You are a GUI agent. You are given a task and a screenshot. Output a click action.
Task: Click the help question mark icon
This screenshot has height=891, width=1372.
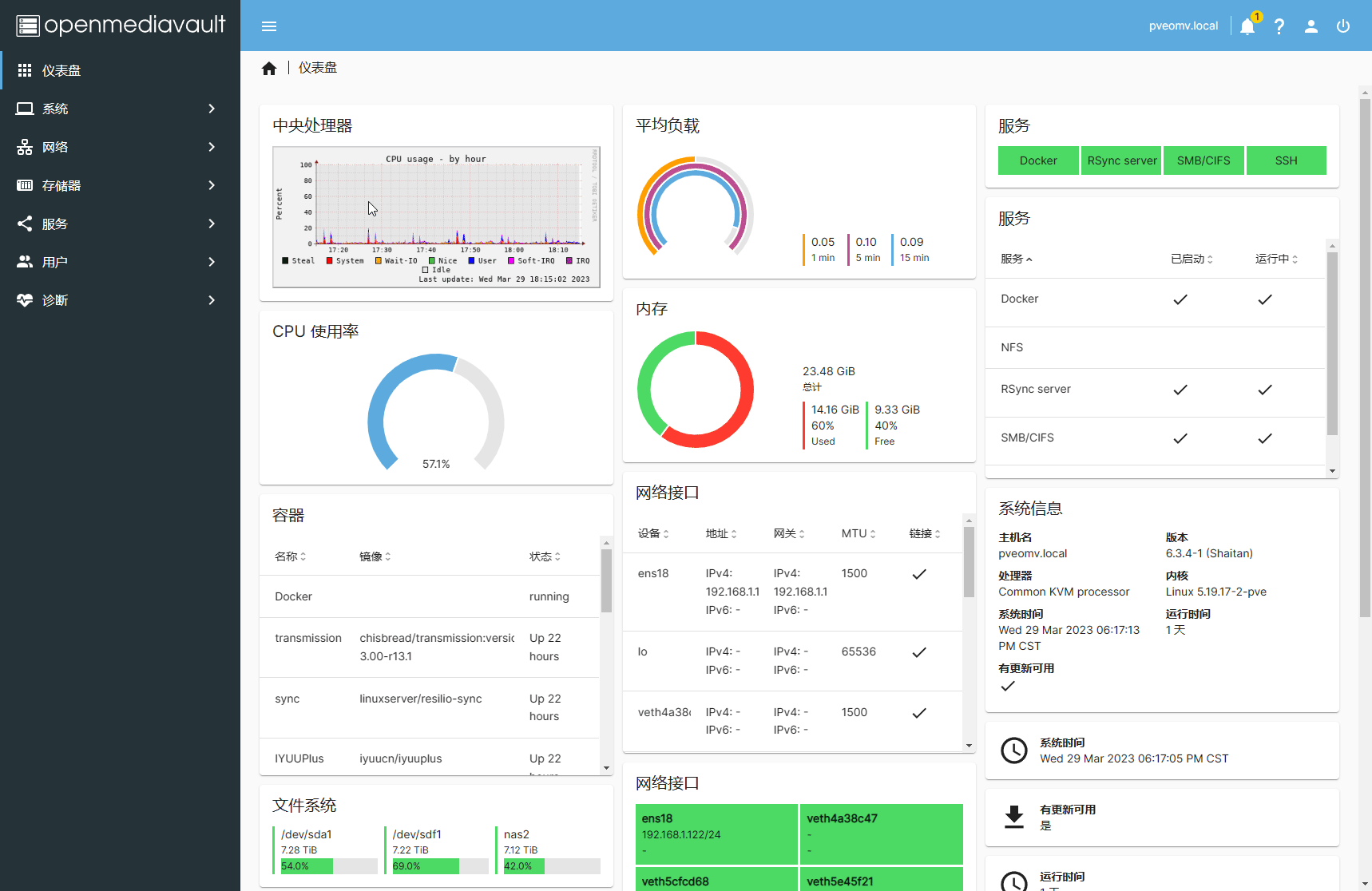point(1279,26)
